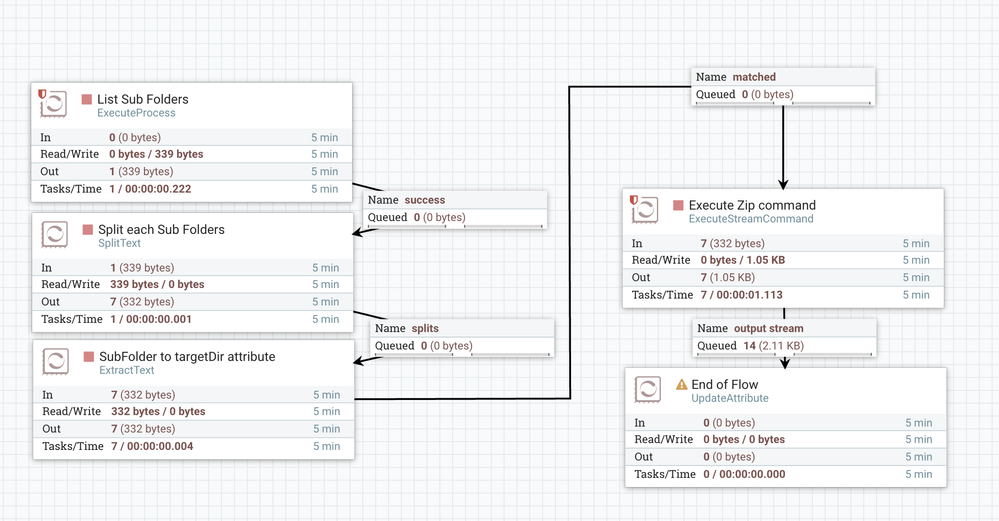Click the End of Flow processor icon
Image resolution: width=999 pixels, height=521 pixels.
click(647, 389)
